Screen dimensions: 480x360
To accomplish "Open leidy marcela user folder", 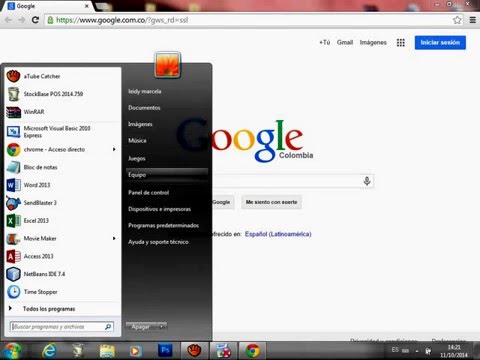I will (x=145, y=91).
